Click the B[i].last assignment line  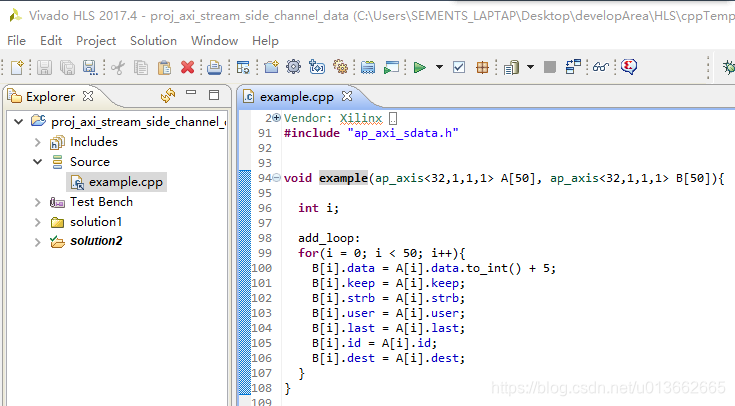[388, 328]
